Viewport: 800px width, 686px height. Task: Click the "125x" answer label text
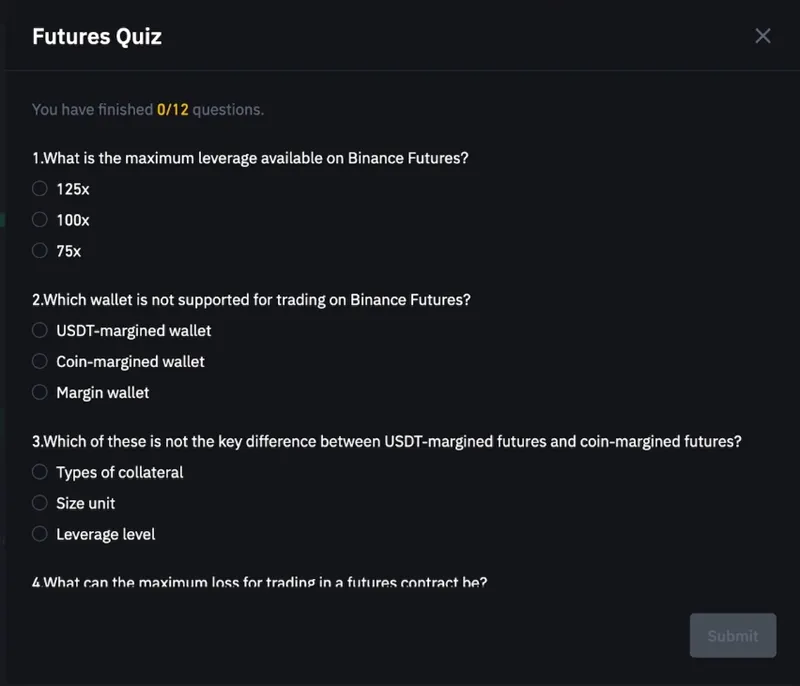tap(73, 188)
